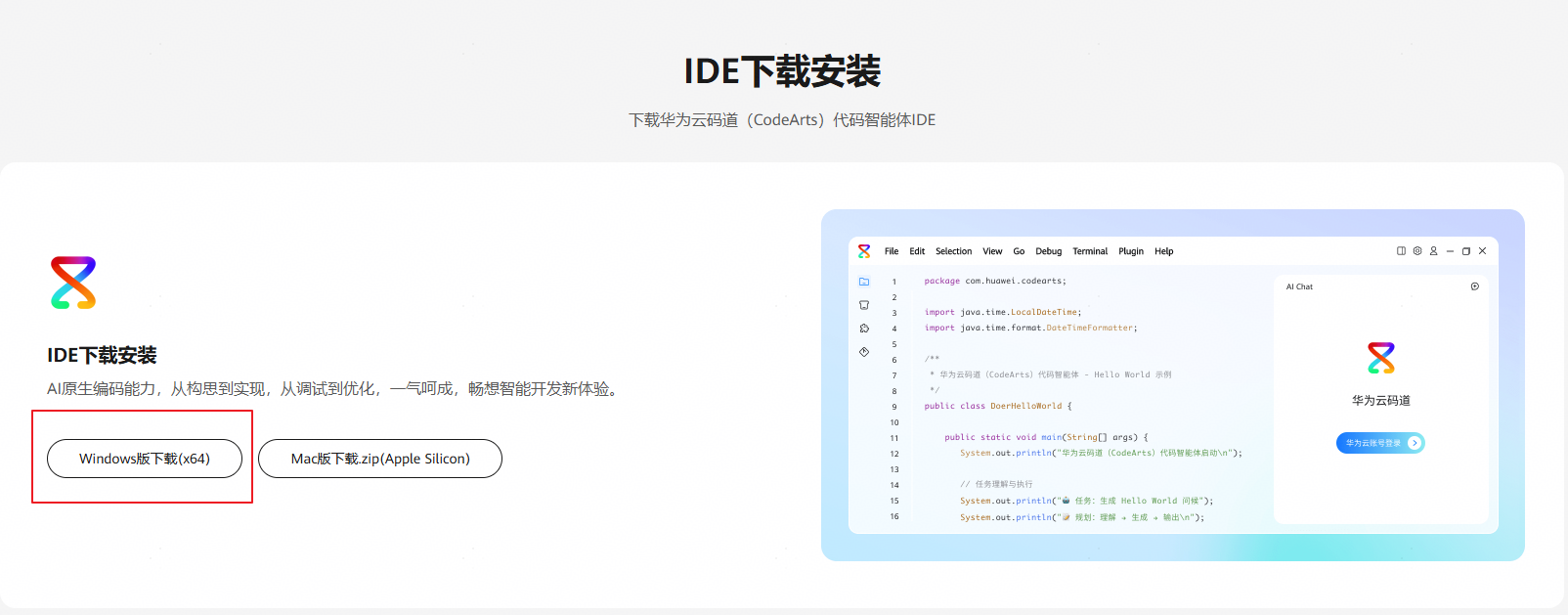This screenshot has height=615, width=1568.
Task: Click the CodeArts logo above IDE下载安装
Action: pos(73,283)
